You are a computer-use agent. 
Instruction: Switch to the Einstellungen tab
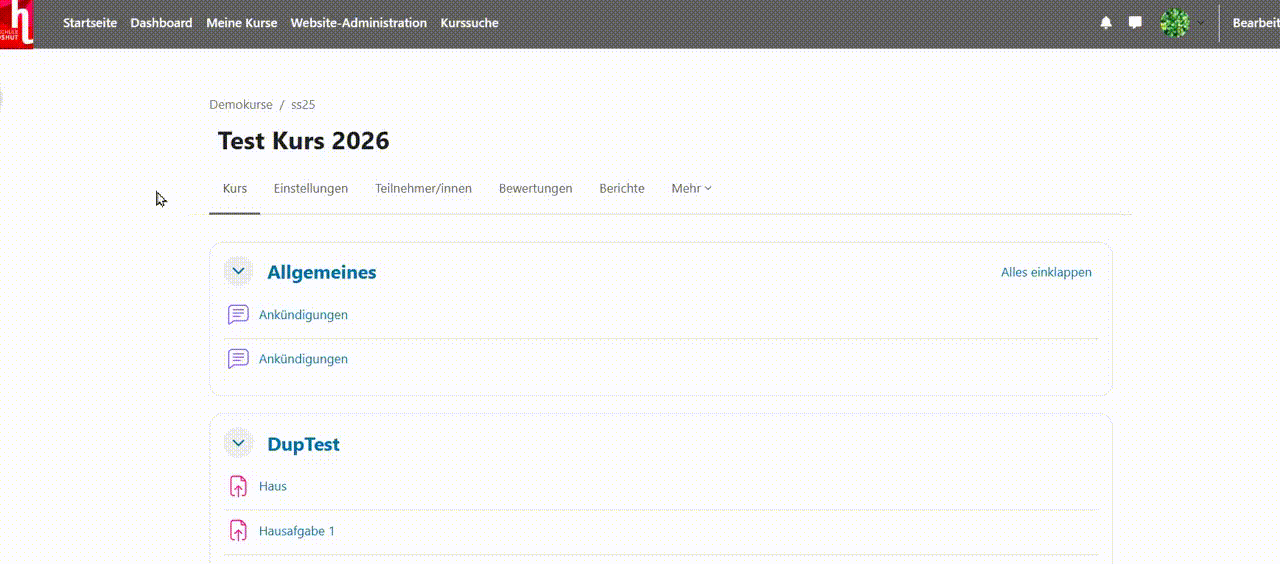311,189
